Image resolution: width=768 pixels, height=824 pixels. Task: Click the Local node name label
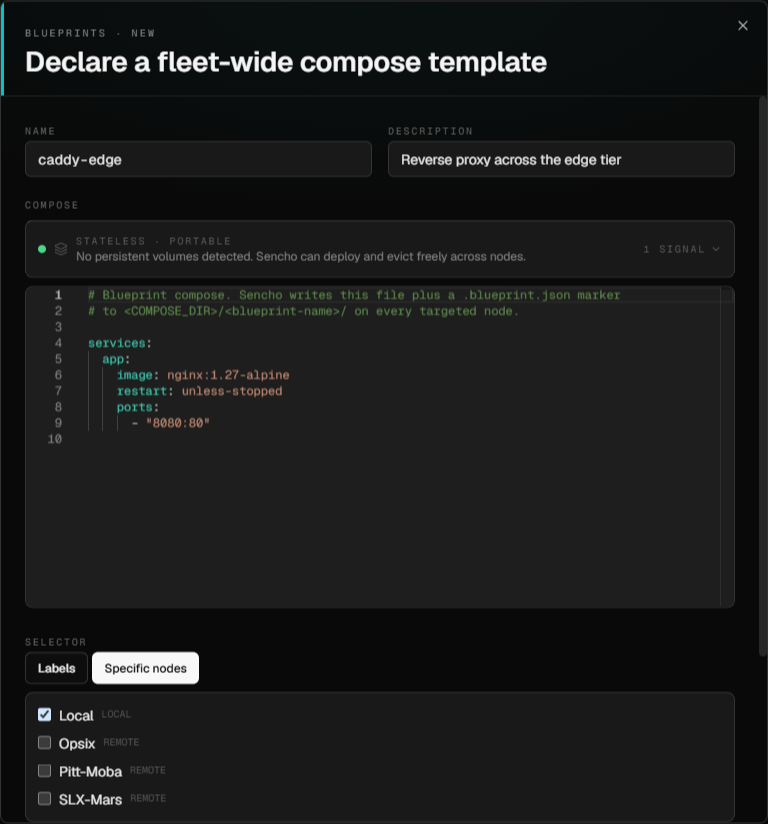point(76,715)
